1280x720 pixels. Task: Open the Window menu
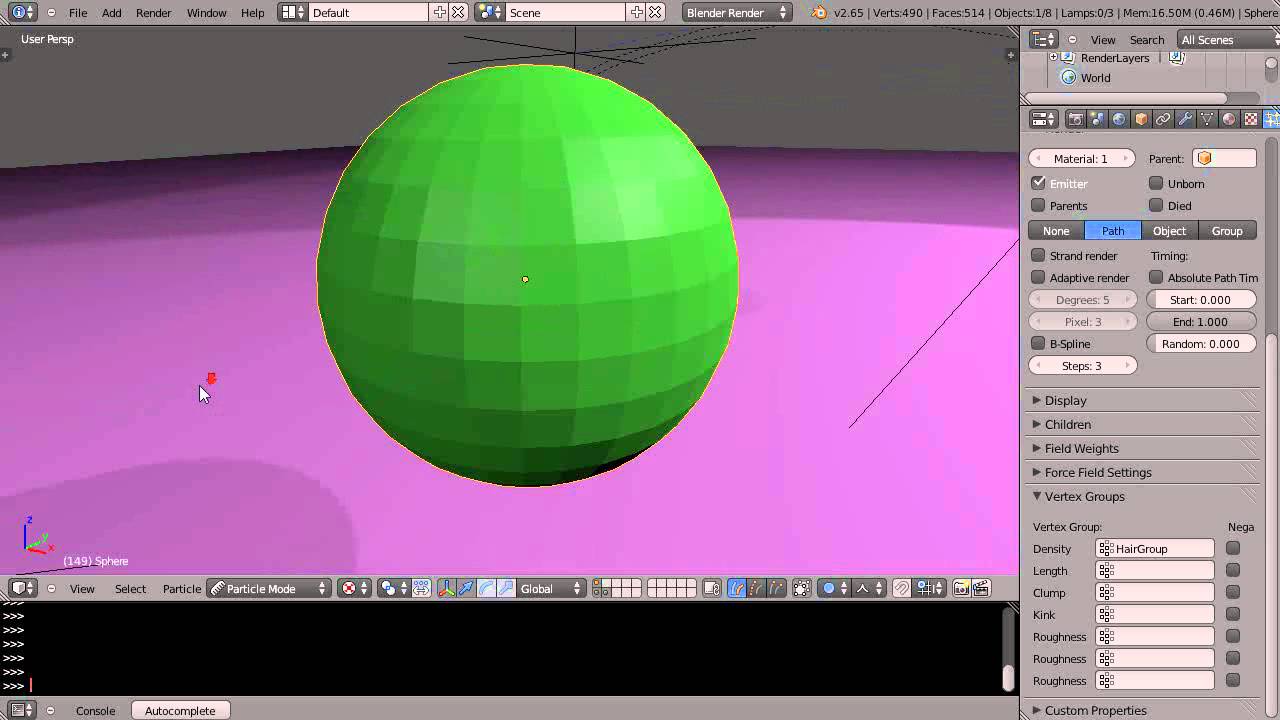click(207, 12)
